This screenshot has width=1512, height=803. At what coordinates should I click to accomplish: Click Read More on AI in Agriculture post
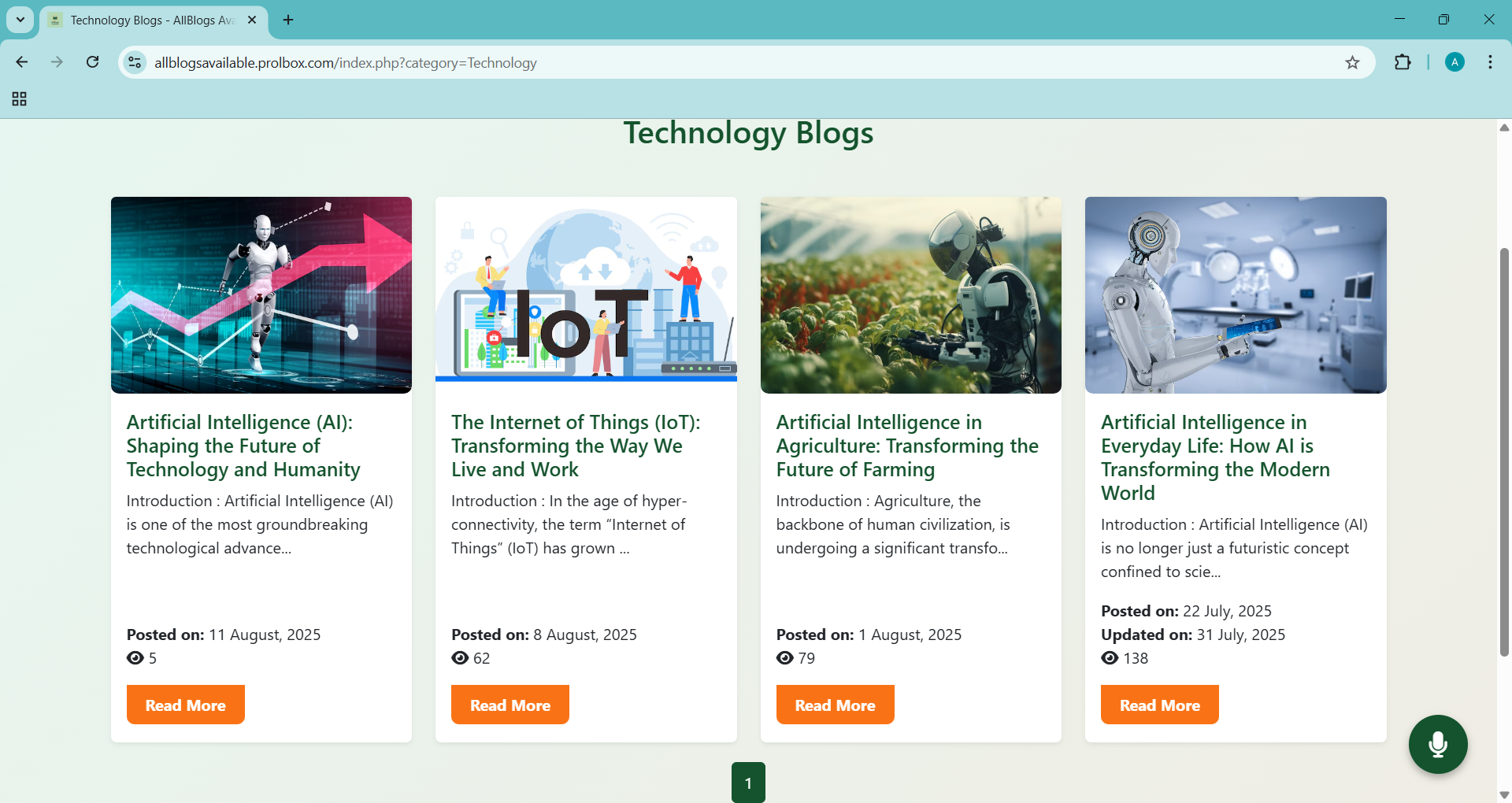(835, 705)
